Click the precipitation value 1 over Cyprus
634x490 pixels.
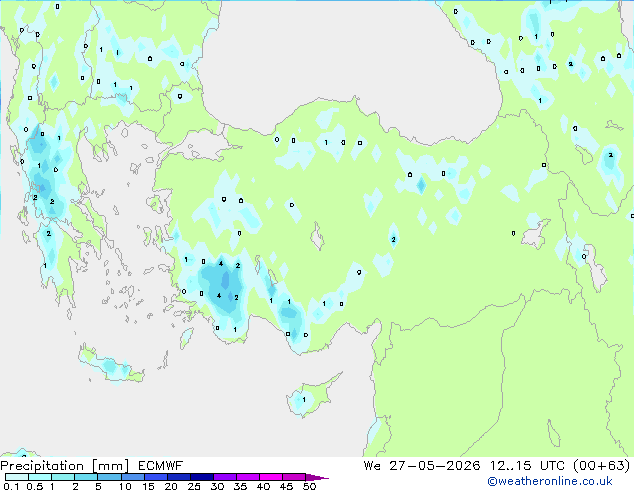point(304,400)
